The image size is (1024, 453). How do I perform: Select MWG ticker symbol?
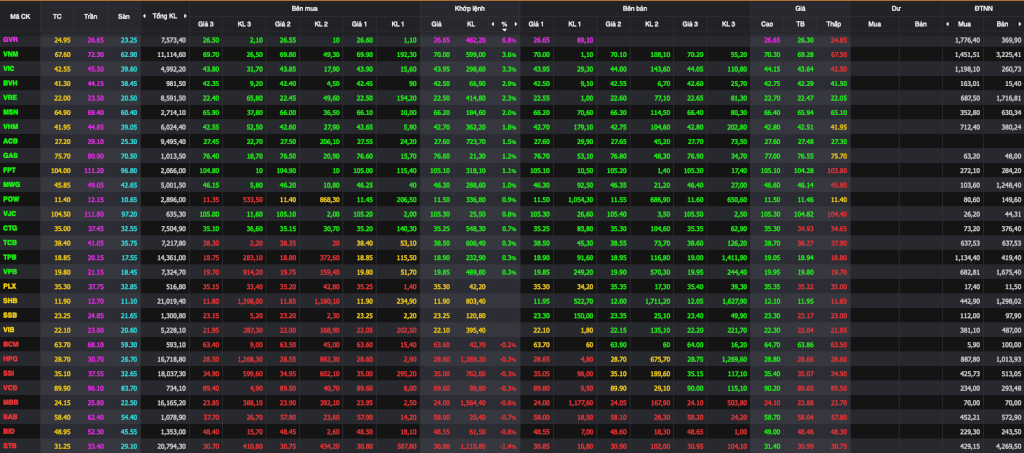point(11,183)
